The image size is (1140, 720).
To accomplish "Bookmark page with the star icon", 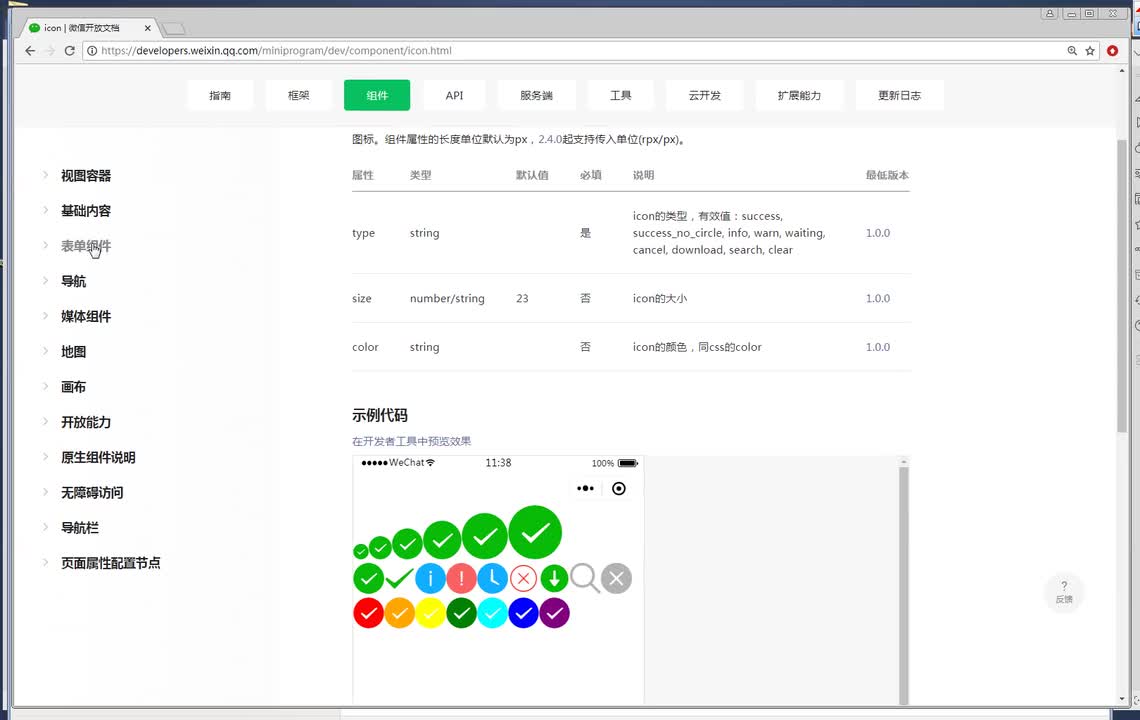I will click(x=1090, y=51).
